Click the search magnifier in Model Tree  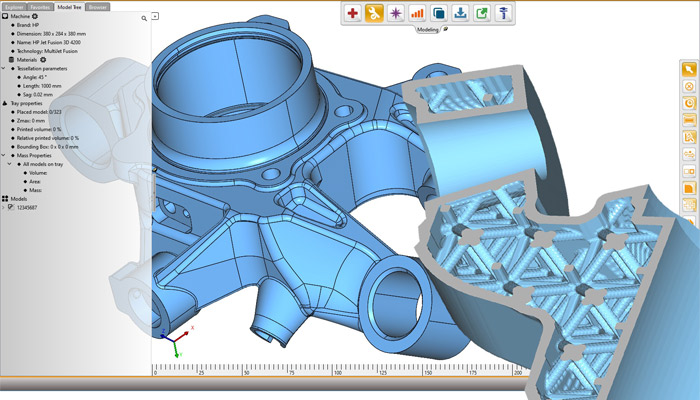pos(144,18)
